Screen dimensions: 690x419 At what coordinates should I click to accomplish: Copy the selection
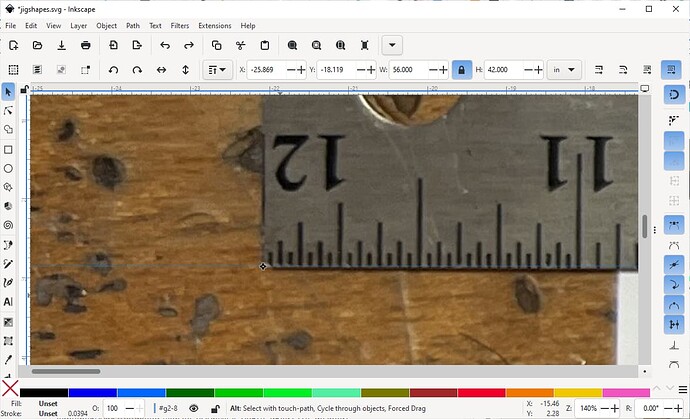(x=217, y=45)
